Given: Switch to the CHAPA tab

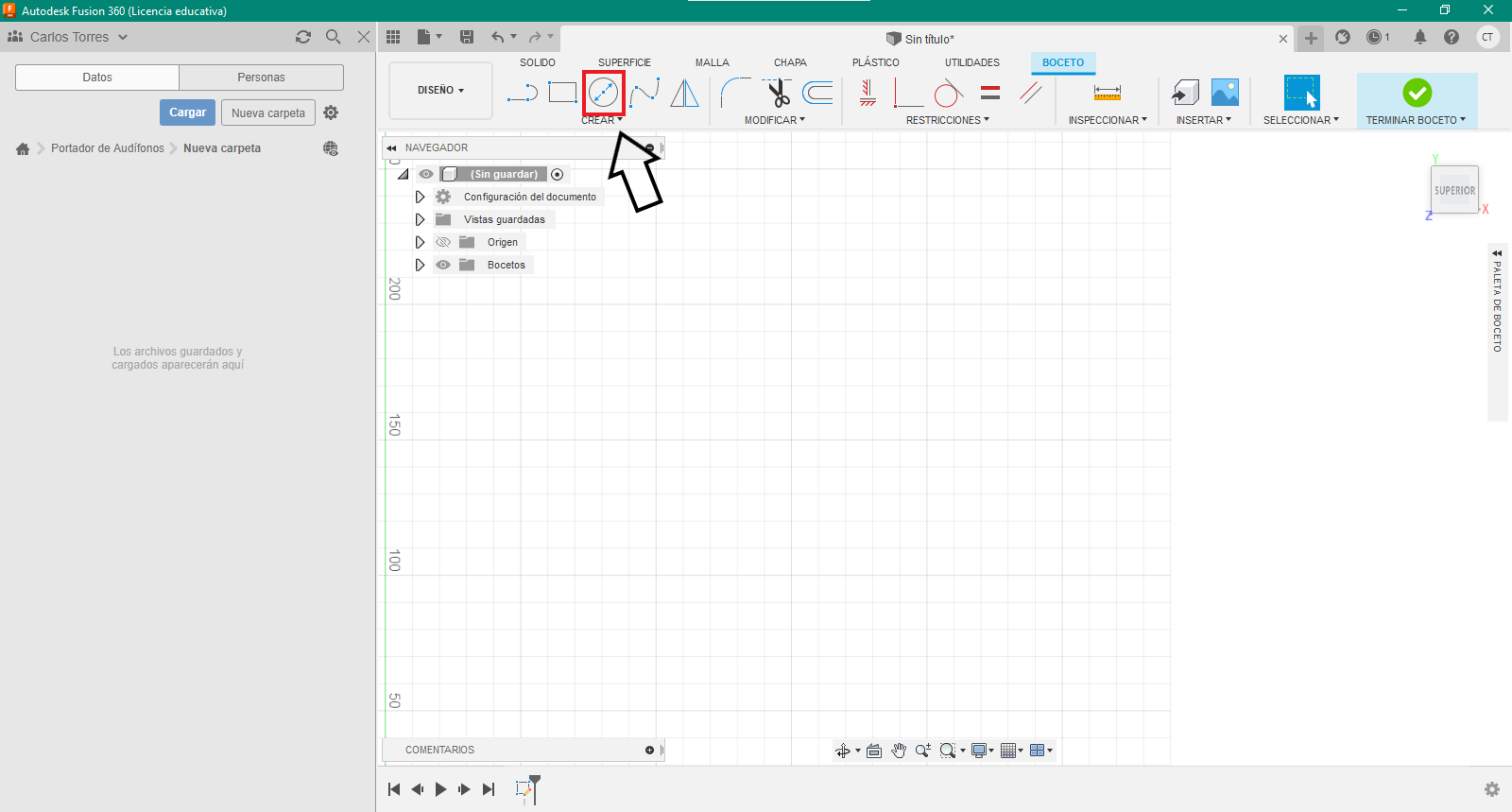Looking at the screenshot, I should coord(790,62).
